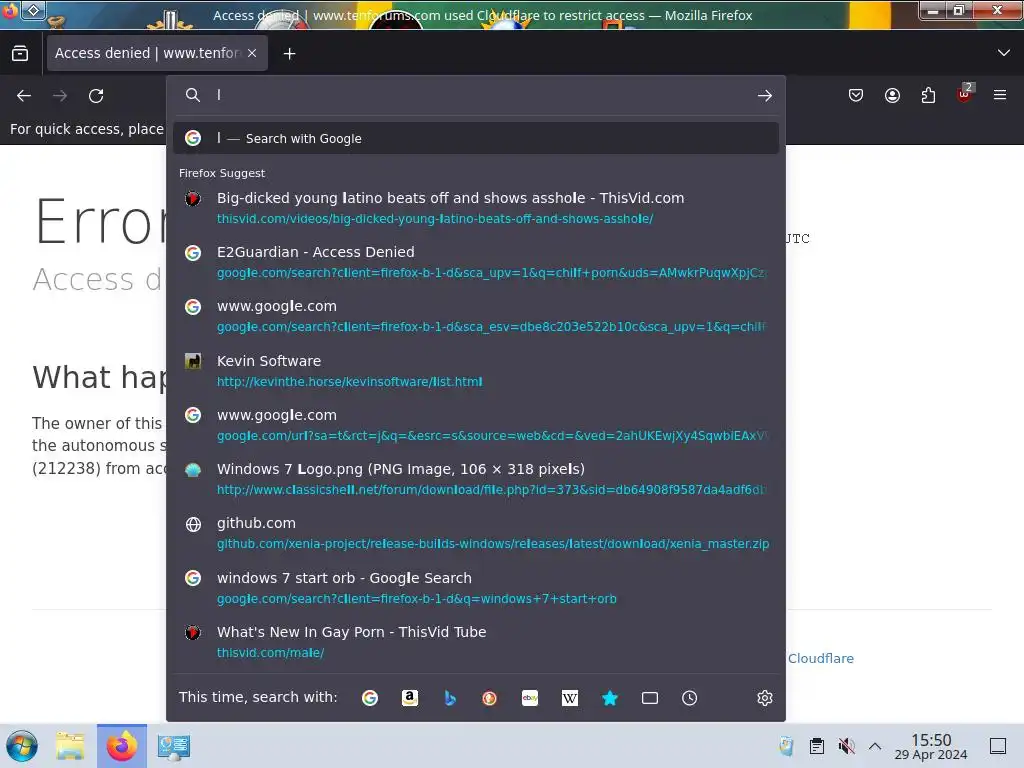Open the github.com xenia_master.zip suggestion
The width and height of the screenshot is (1024, 768).
click(476, 533)
